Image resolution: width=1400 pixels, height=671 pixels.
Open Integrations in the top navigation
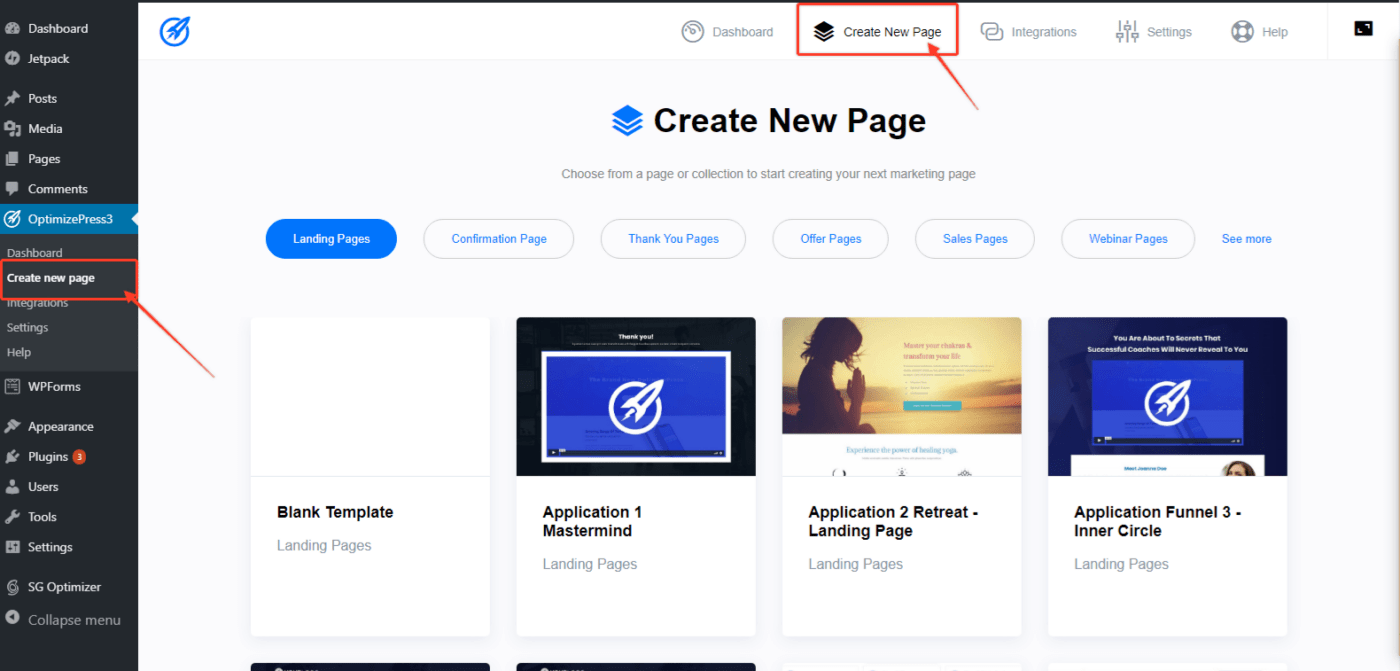click(1029, 32)
